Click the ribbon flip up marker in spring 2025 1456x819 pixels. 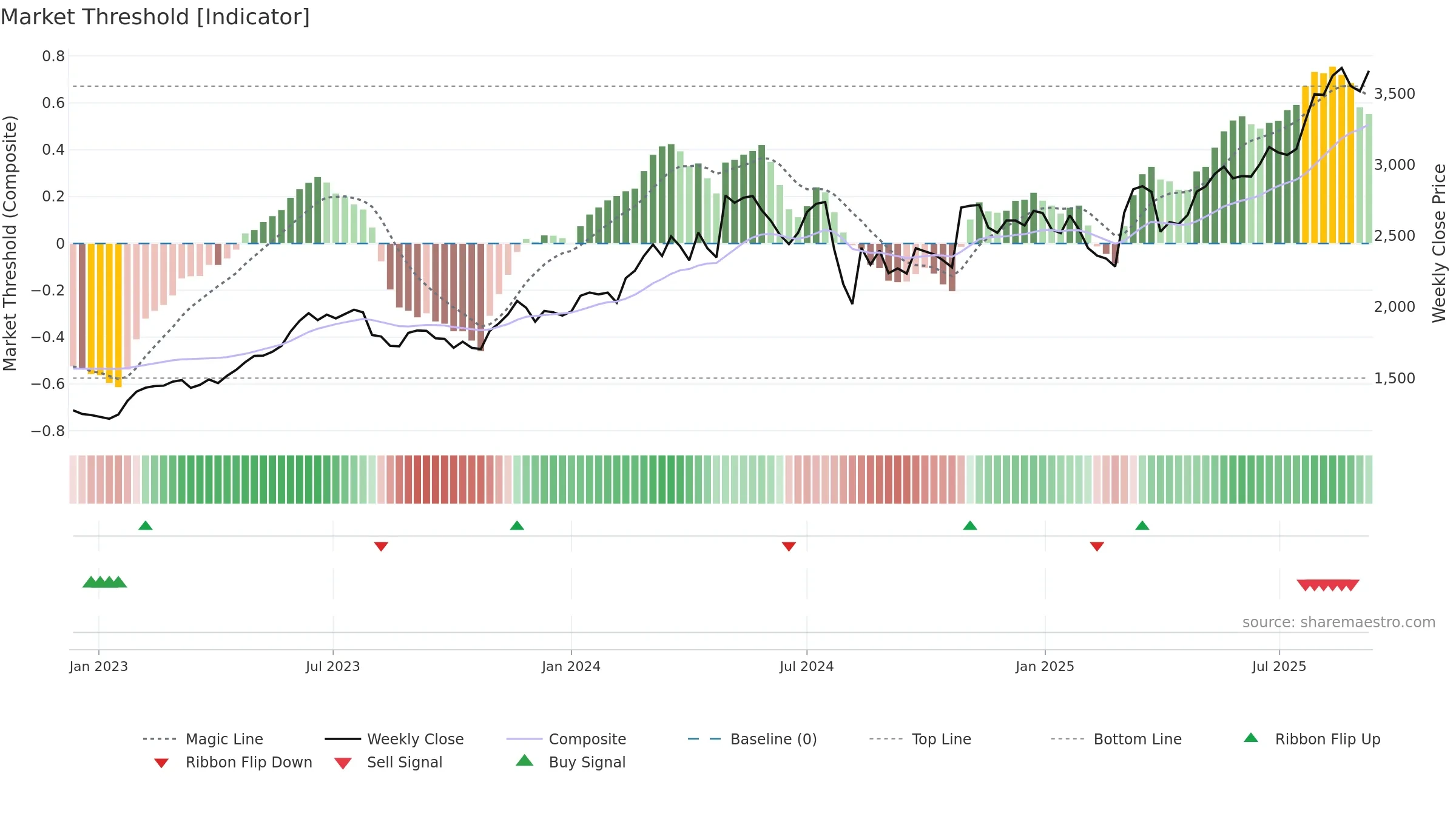(1142, 525)
